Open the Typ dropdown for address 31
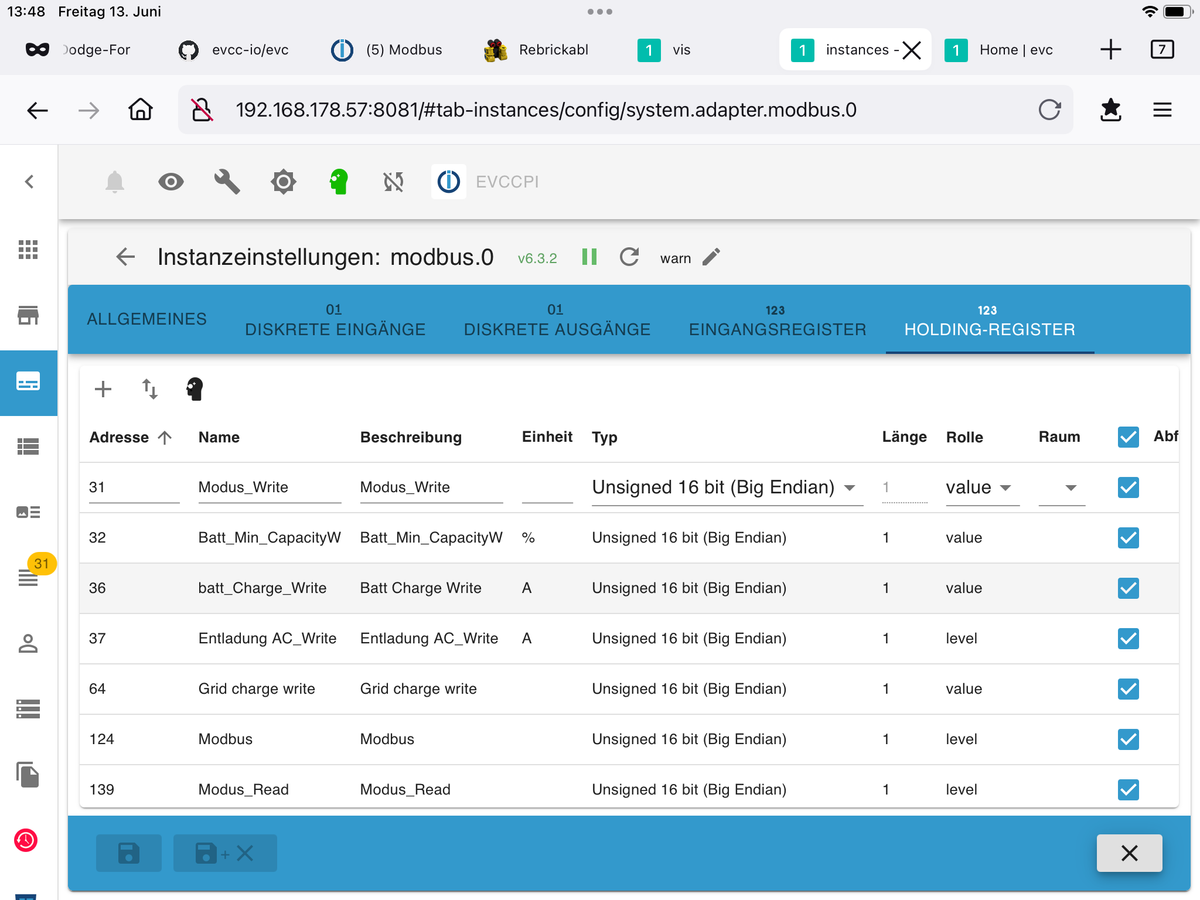 point(727,487)
